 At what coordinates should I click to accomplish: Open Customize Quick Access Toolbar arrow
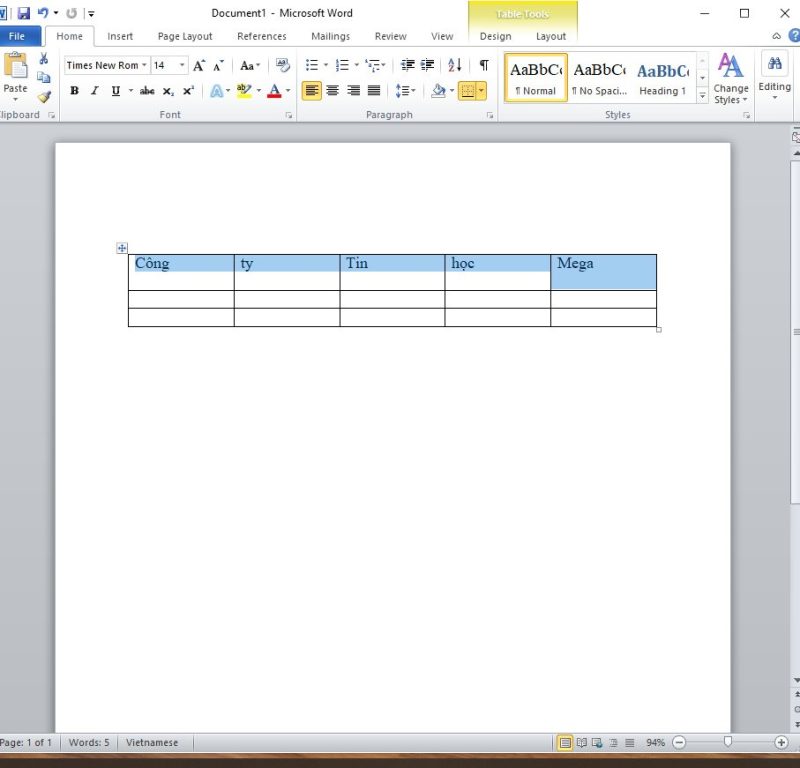pyautogui.click(x=91, y=14)
